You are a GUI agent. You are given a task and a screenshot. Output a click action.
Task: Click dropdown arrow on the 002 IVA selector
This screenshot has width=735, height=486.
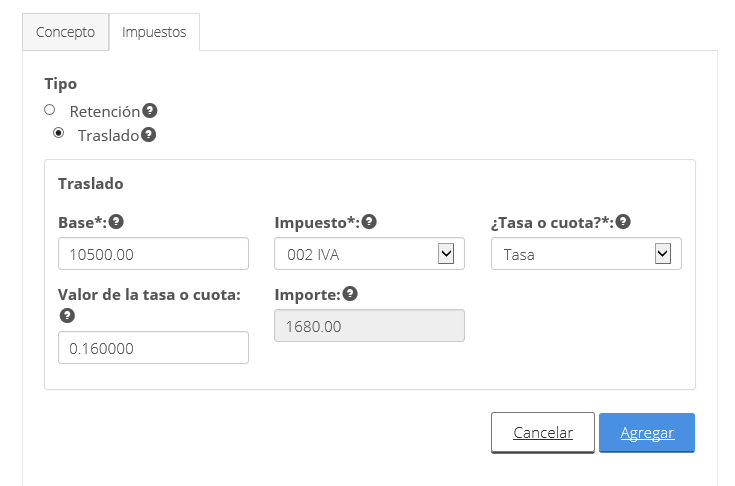pos(446,254)
